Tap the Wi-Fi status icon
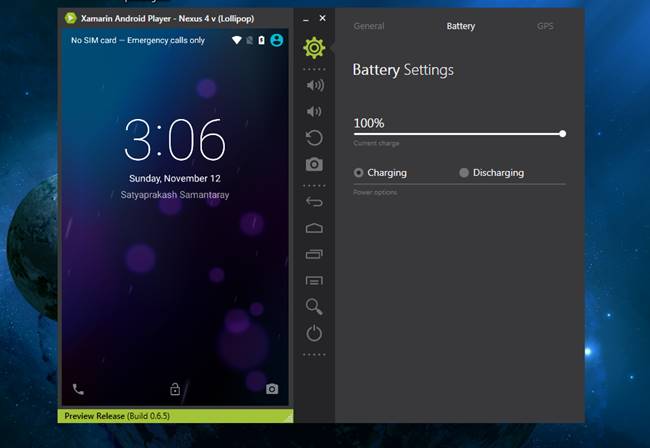Screen dimensions: 650x448 237,40
